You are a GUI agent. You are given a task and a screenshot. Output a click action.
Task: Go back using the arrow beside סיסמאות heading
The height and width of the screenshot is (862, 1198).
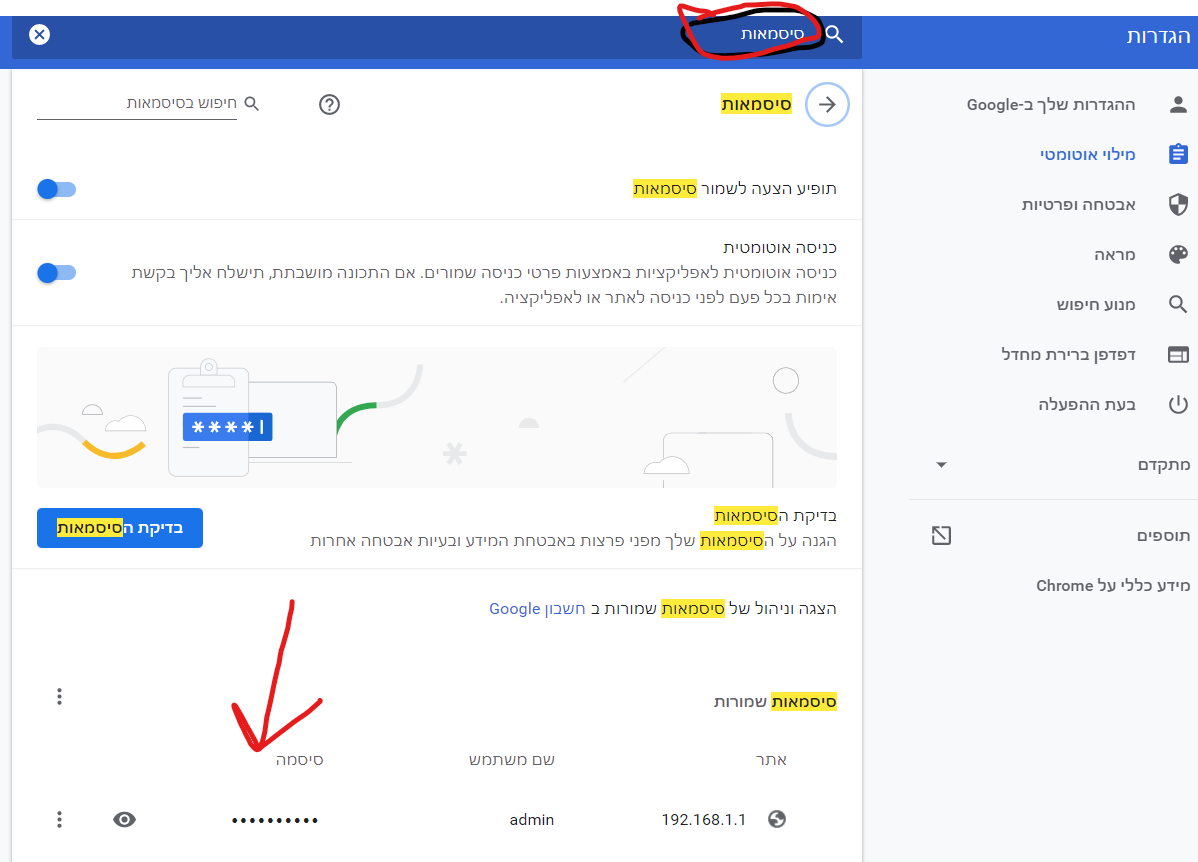tap(827, 105)
